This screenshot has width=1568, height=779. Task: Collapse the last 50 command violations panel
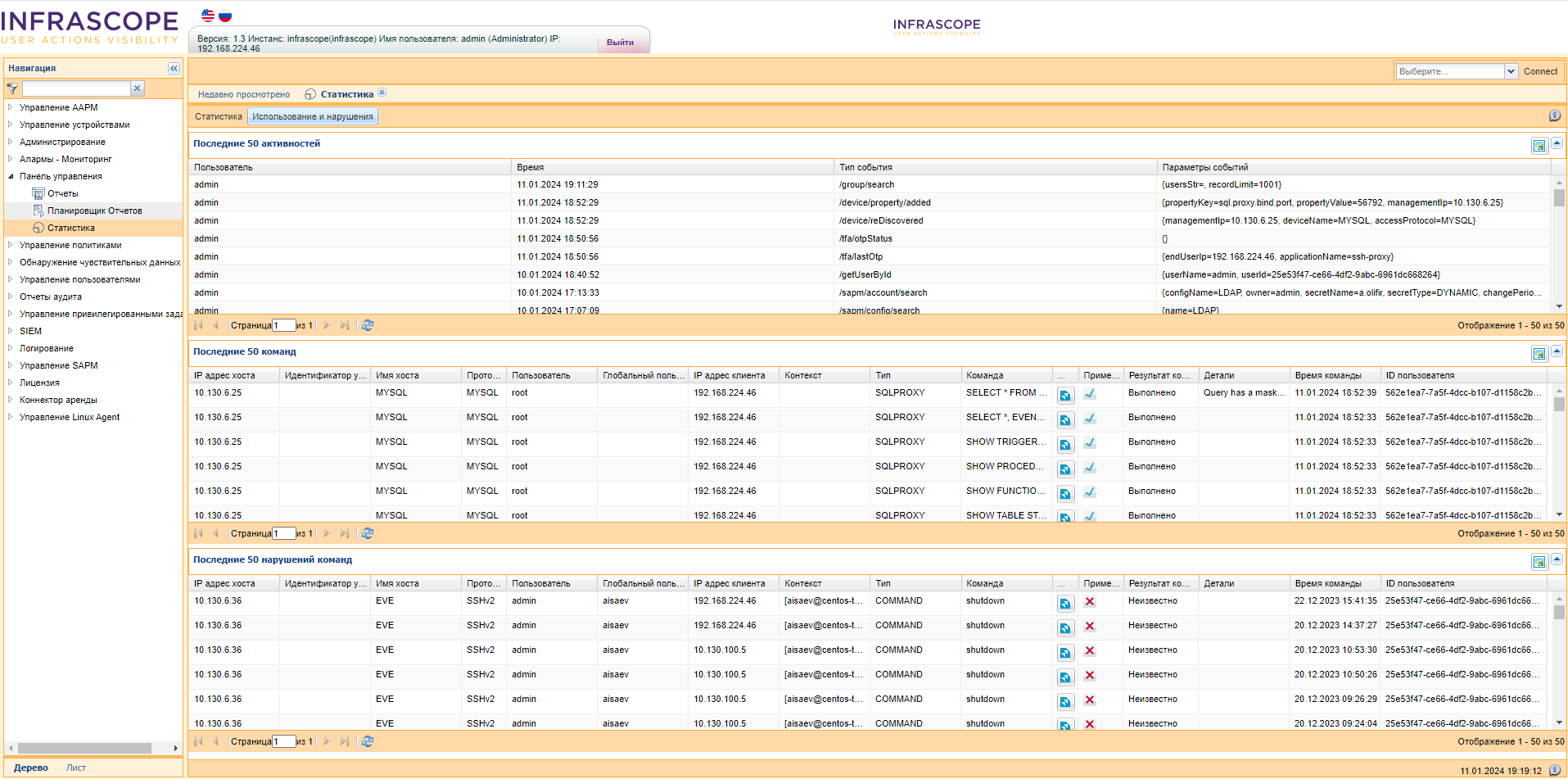pyautogui.click(x=1557, y=560)
